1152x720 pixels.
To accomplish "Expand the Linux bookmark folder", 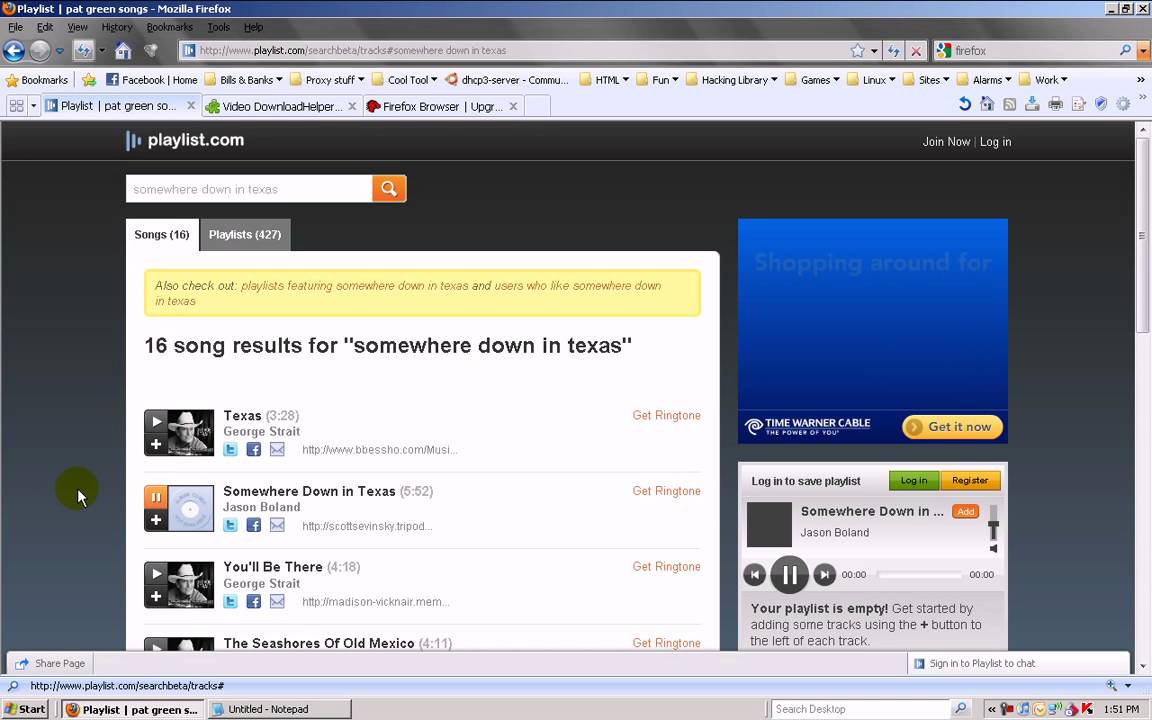I will [x=871, y=80].
